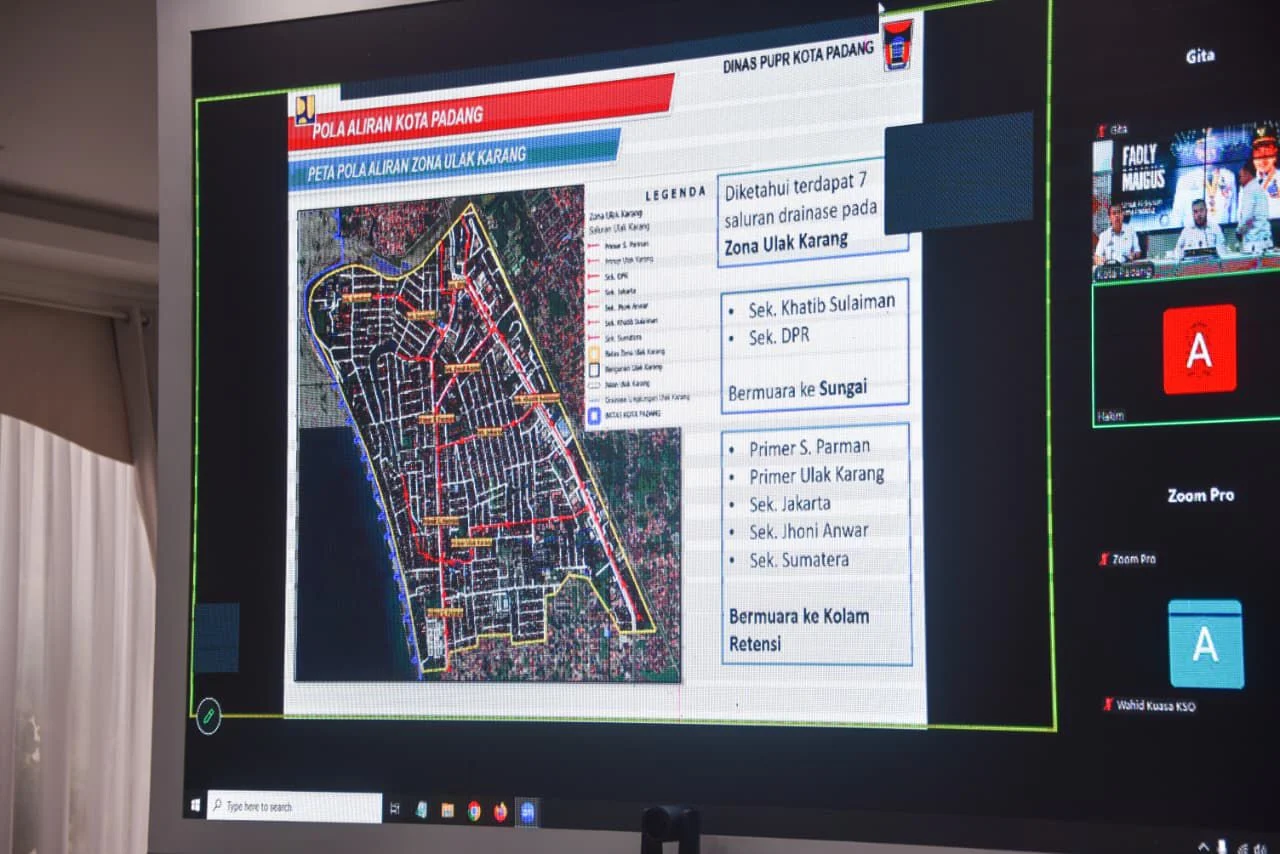Unmute Gita's microphone in Zoom

pos(1101,128)
